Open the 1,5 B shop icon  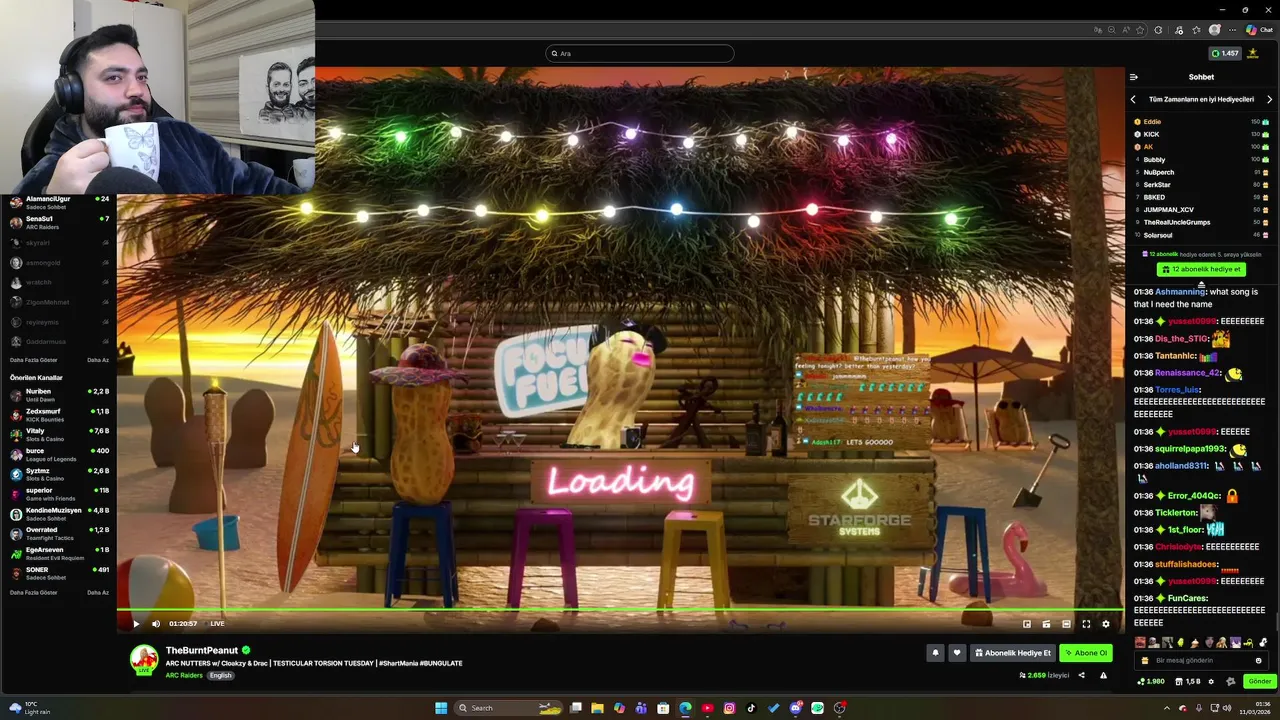(1187, 681)
